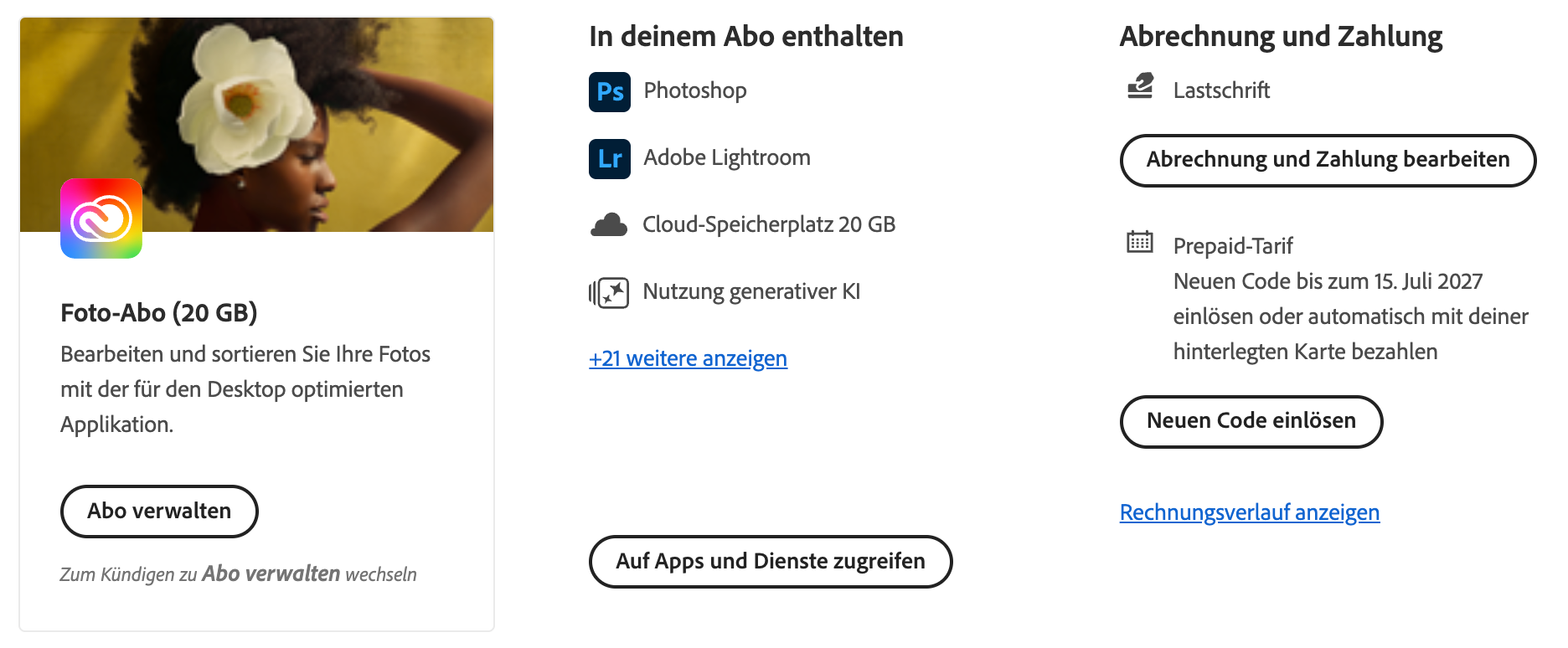Image resolution: width=1568 pixels, height=648 pixels.
Task: Open Auf Apps und Dienste zugreifen
Action: click(771, 562)
